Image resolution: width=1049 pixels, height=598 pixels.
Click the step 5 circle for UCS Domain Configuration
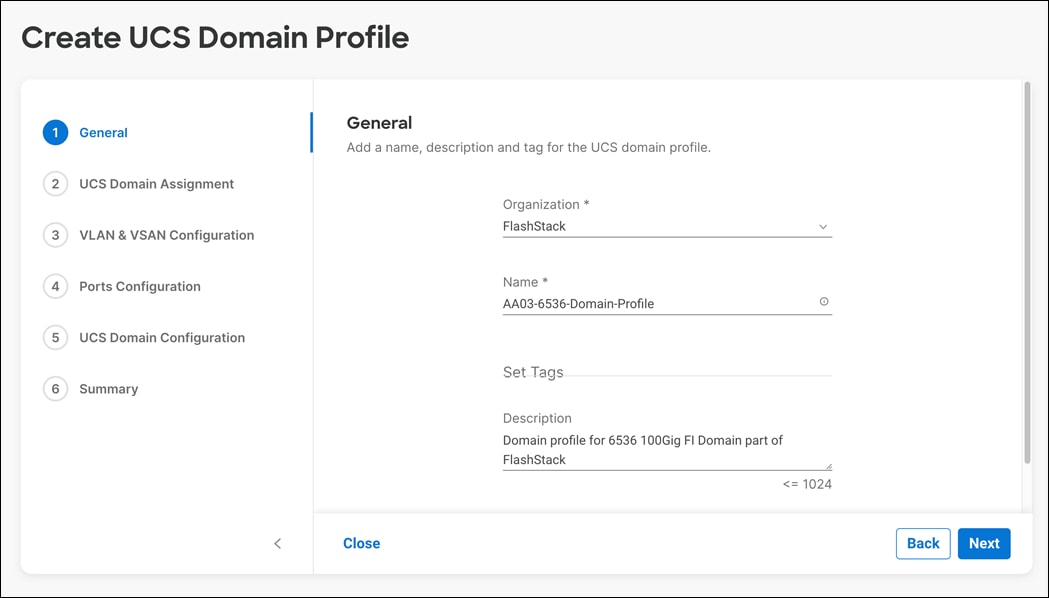coord(55,337)
